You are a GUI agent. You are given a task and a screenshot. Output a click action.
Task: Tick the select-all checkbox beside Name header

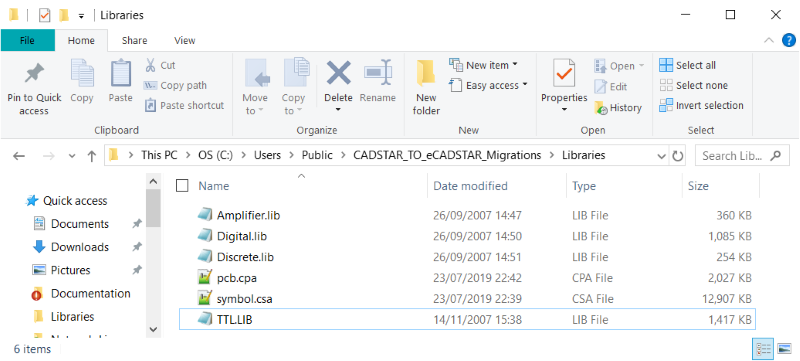coord(182,186)
